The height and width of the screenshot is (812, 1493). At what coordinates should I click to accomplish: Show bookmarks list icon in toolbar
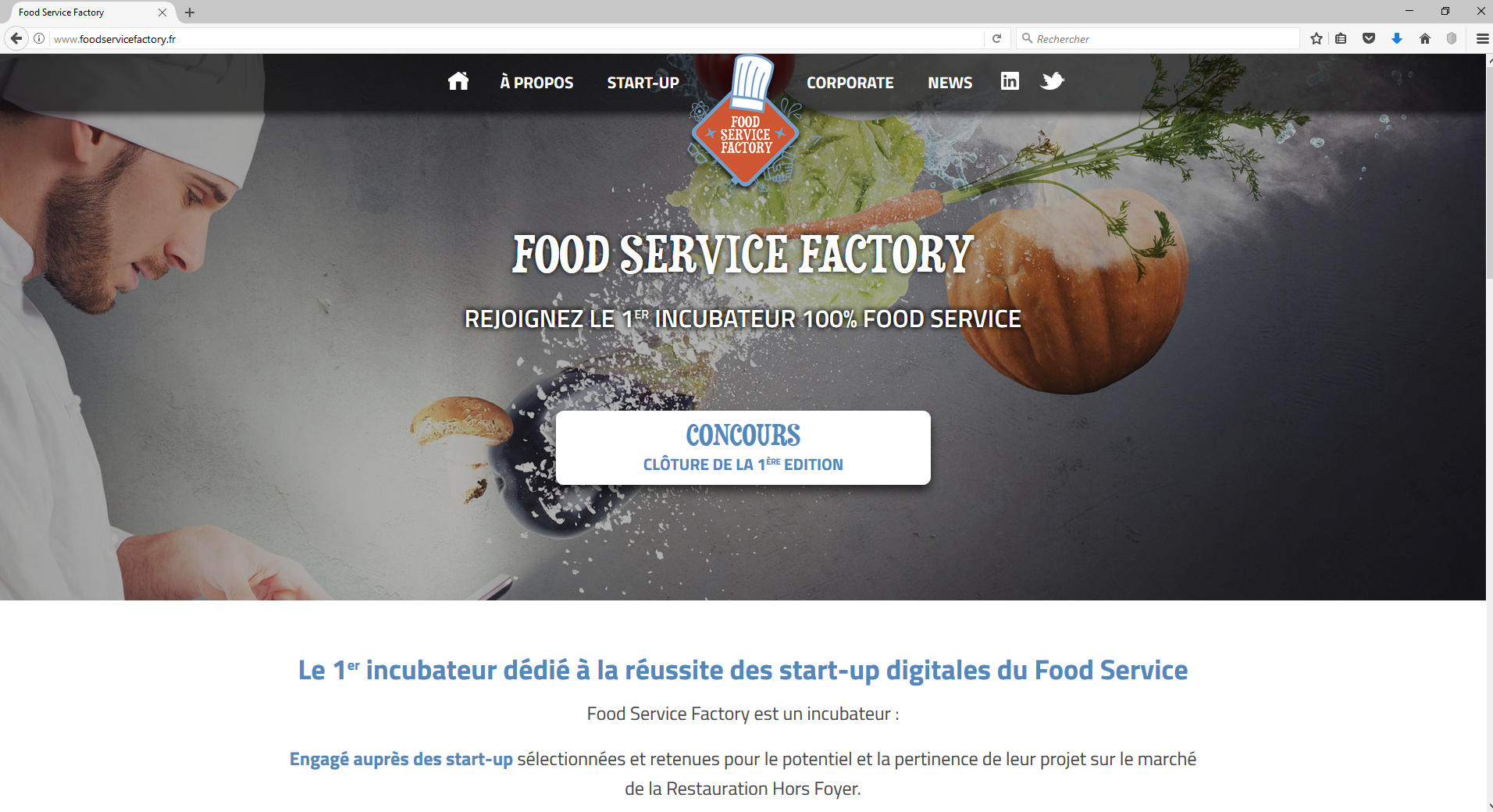[1341, 38]
